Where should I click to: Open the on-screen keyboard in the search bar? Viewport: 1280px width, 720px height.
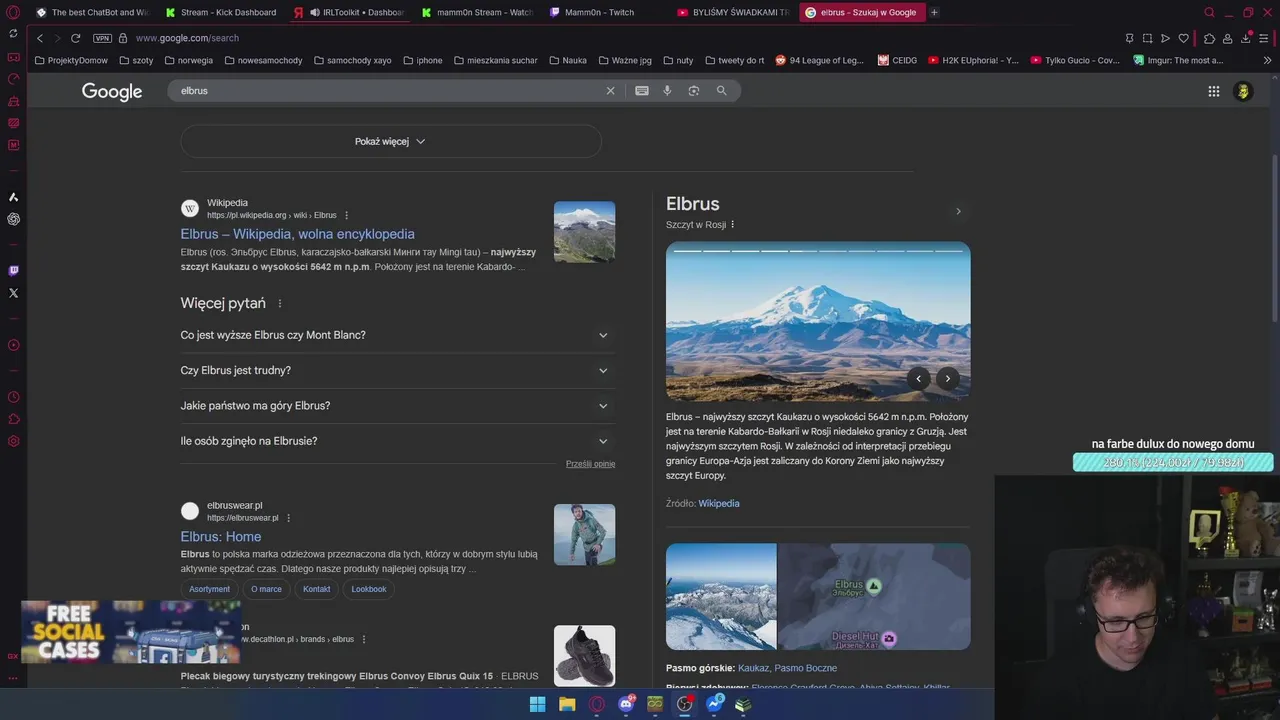[x=642, y=91]
